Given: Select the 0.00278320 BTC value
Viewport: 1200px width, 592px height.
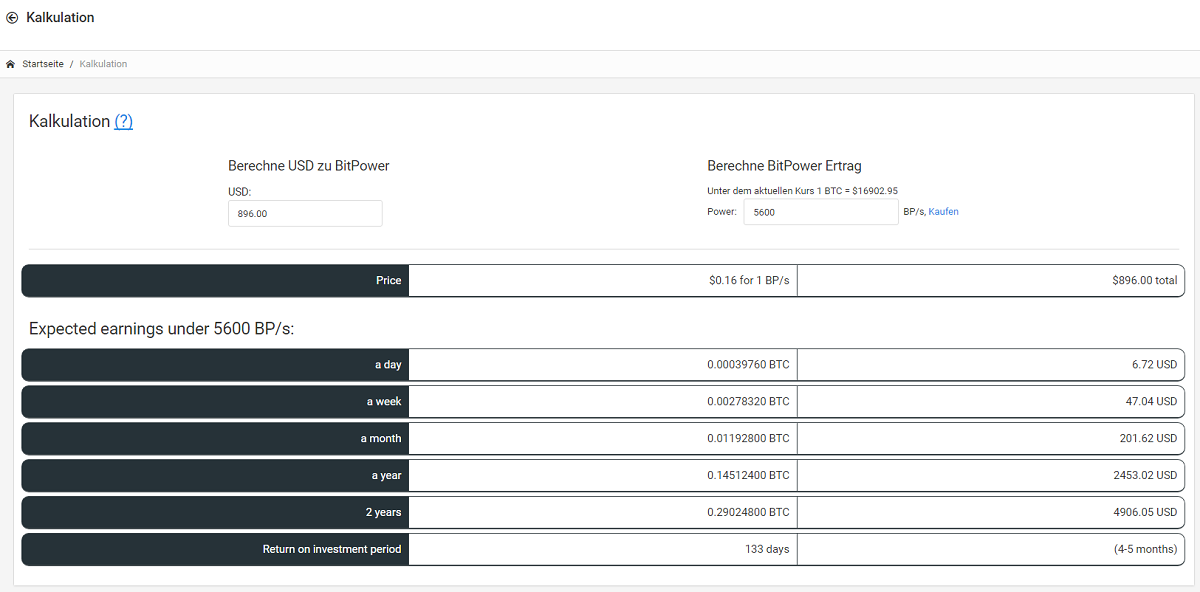Looking at the screenshot, I should coord(748,401).
